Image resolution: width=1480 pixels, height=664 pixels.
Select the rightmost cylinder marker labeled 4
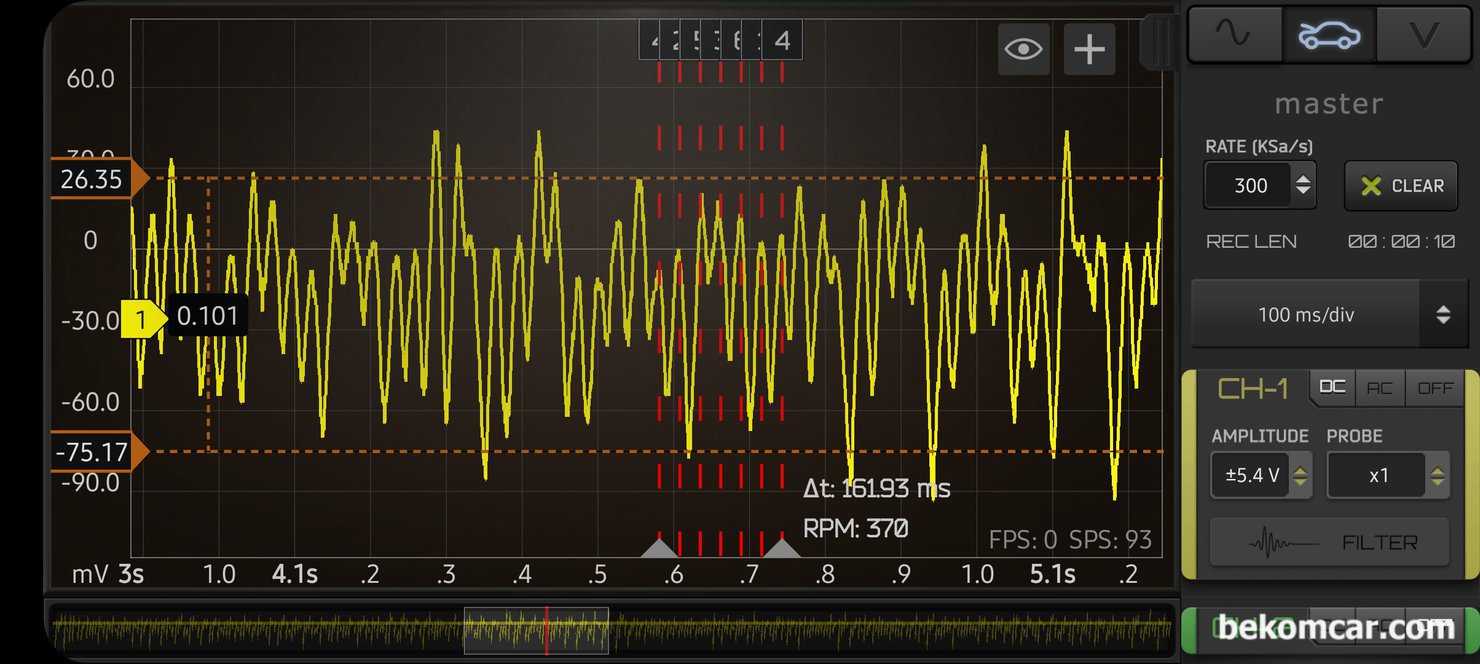[782, 40]
